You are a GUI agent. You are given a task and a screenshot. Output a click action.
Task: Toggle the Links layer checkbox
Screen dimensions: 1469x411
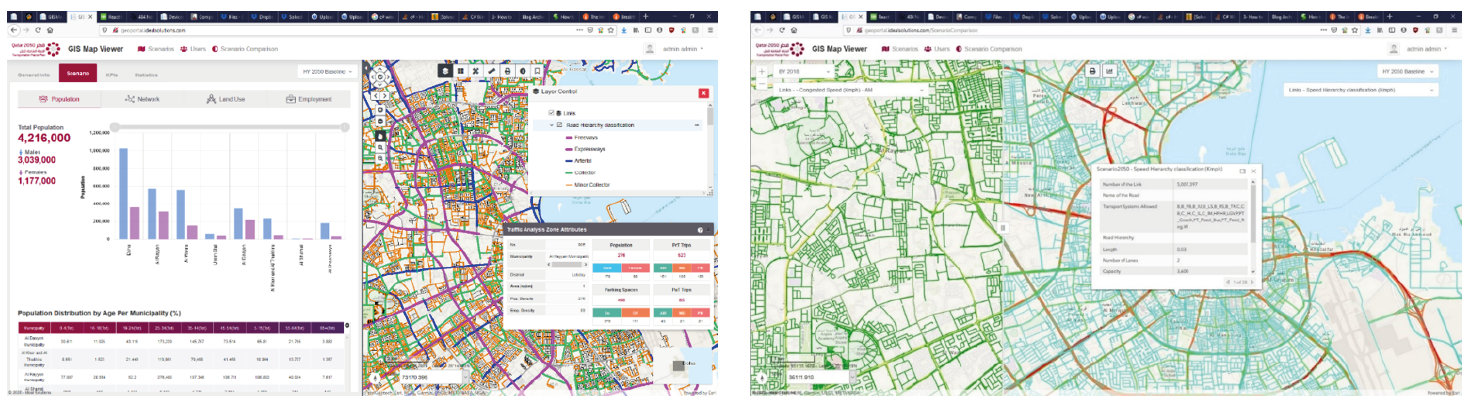click(551, 113)
